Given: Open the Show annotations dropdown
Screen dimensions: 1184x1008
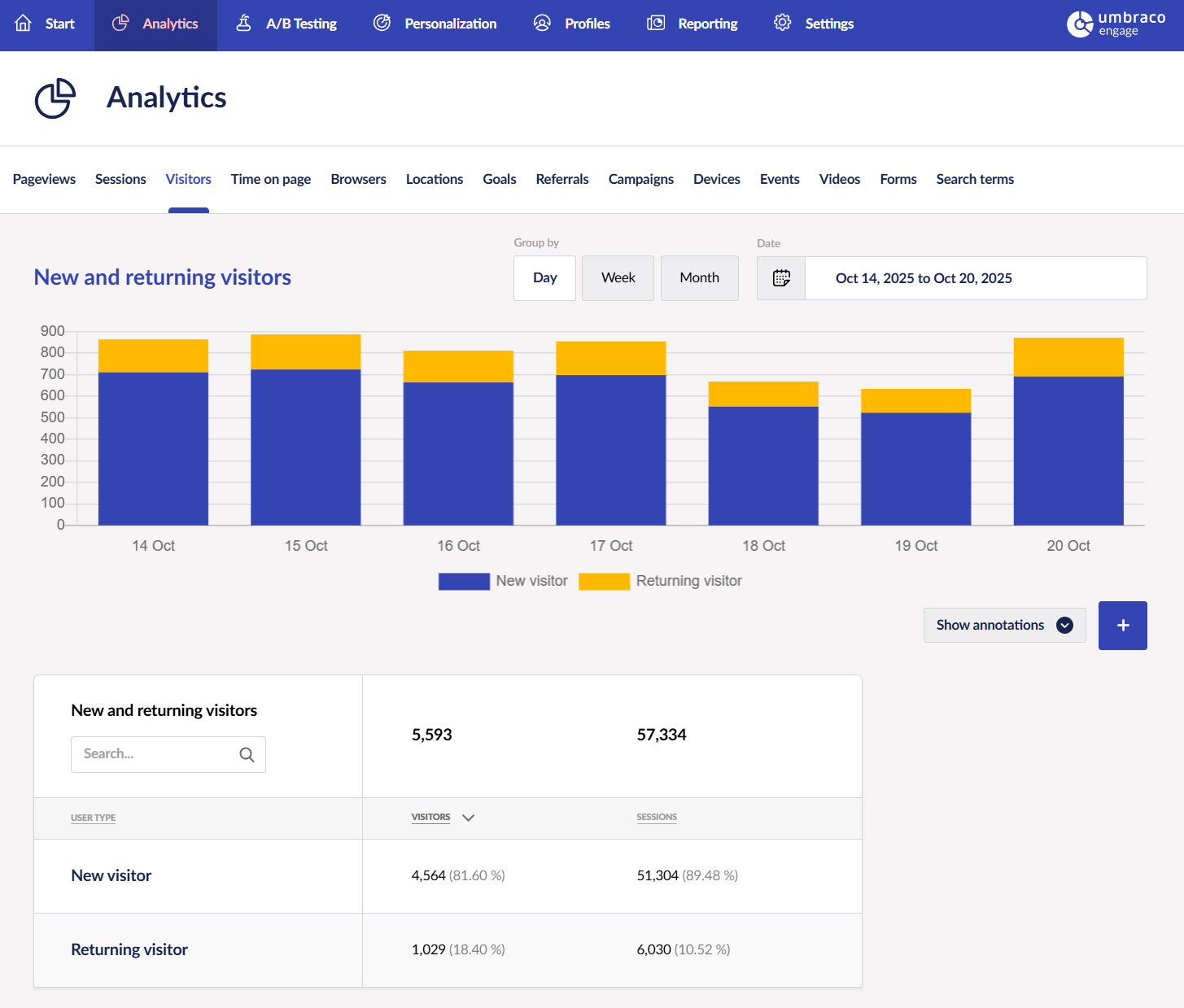Looking at the screenshot, I should [x=1004, y=625].
